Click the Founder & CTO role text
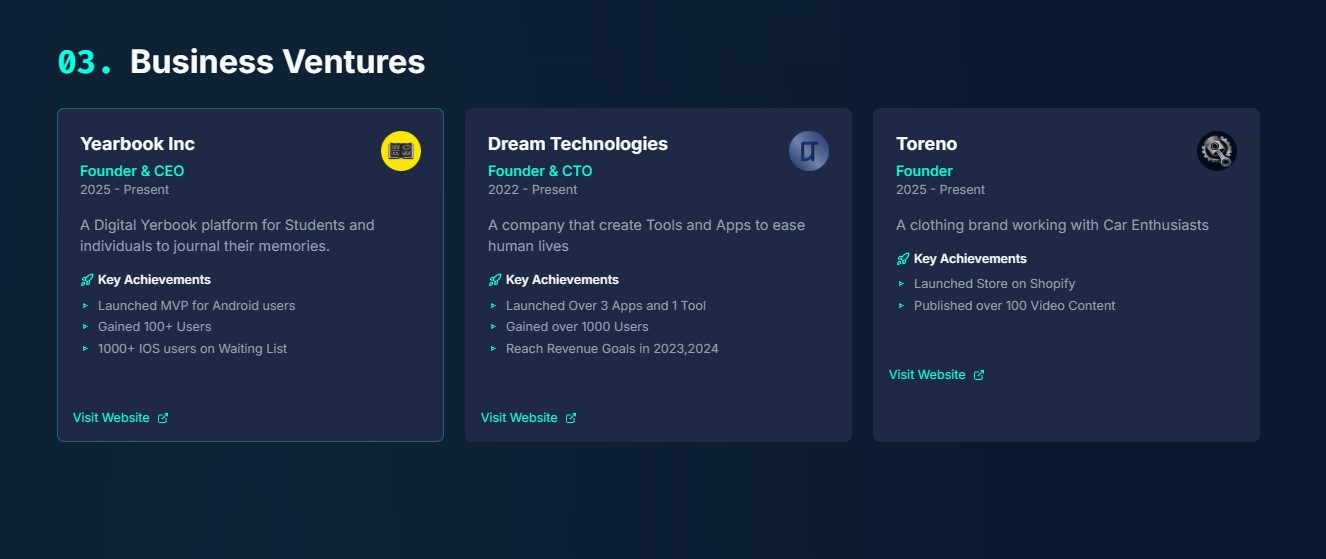 click(x=540, y=171)
